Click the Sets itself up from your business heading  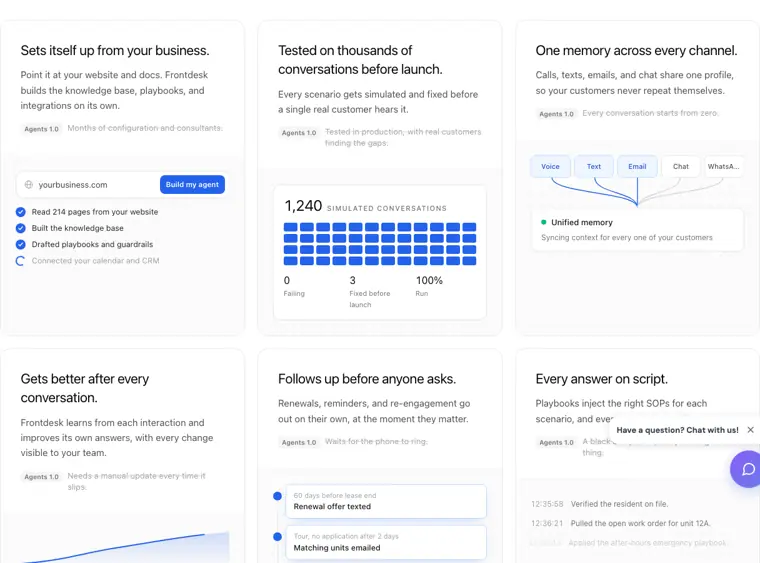tap(115, 50)
